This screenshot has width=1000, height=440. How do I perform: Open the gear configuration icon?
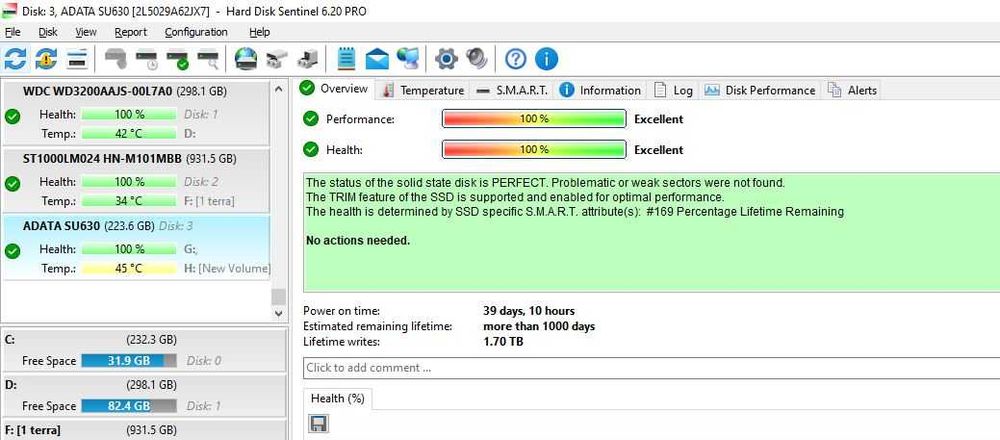click(x=446, y=59)
